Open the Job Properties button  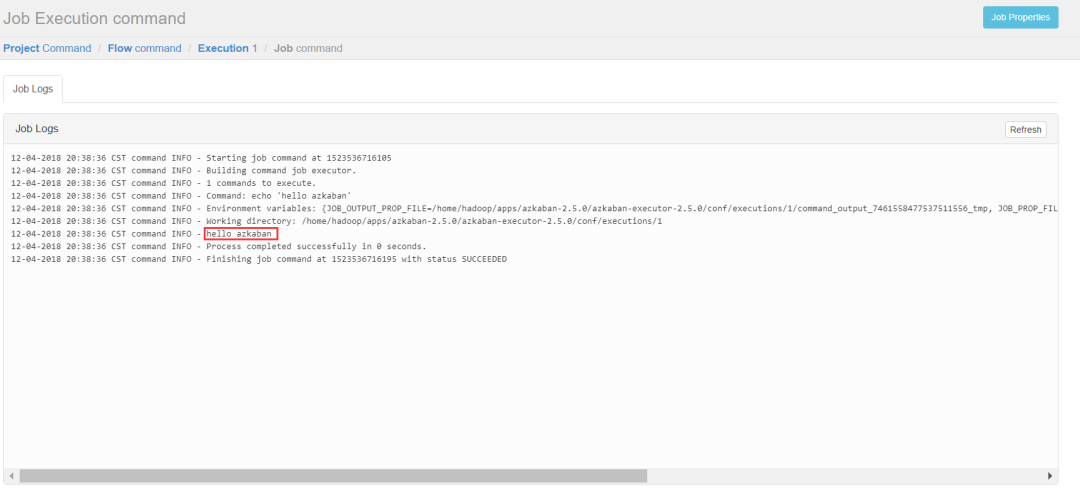[x=1020, y=17]
